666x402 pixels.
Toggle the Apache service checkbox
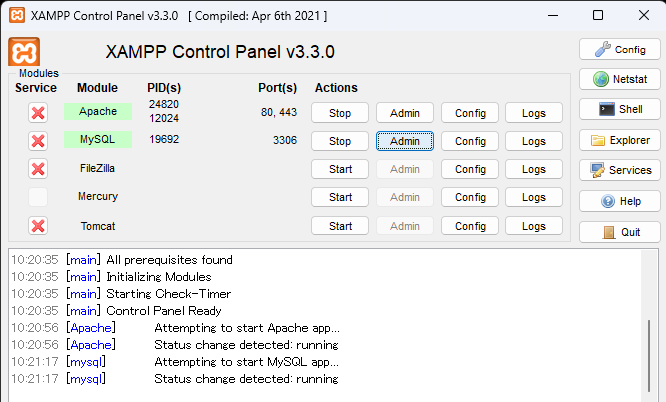pyautogui.click(x=38, y=113)
